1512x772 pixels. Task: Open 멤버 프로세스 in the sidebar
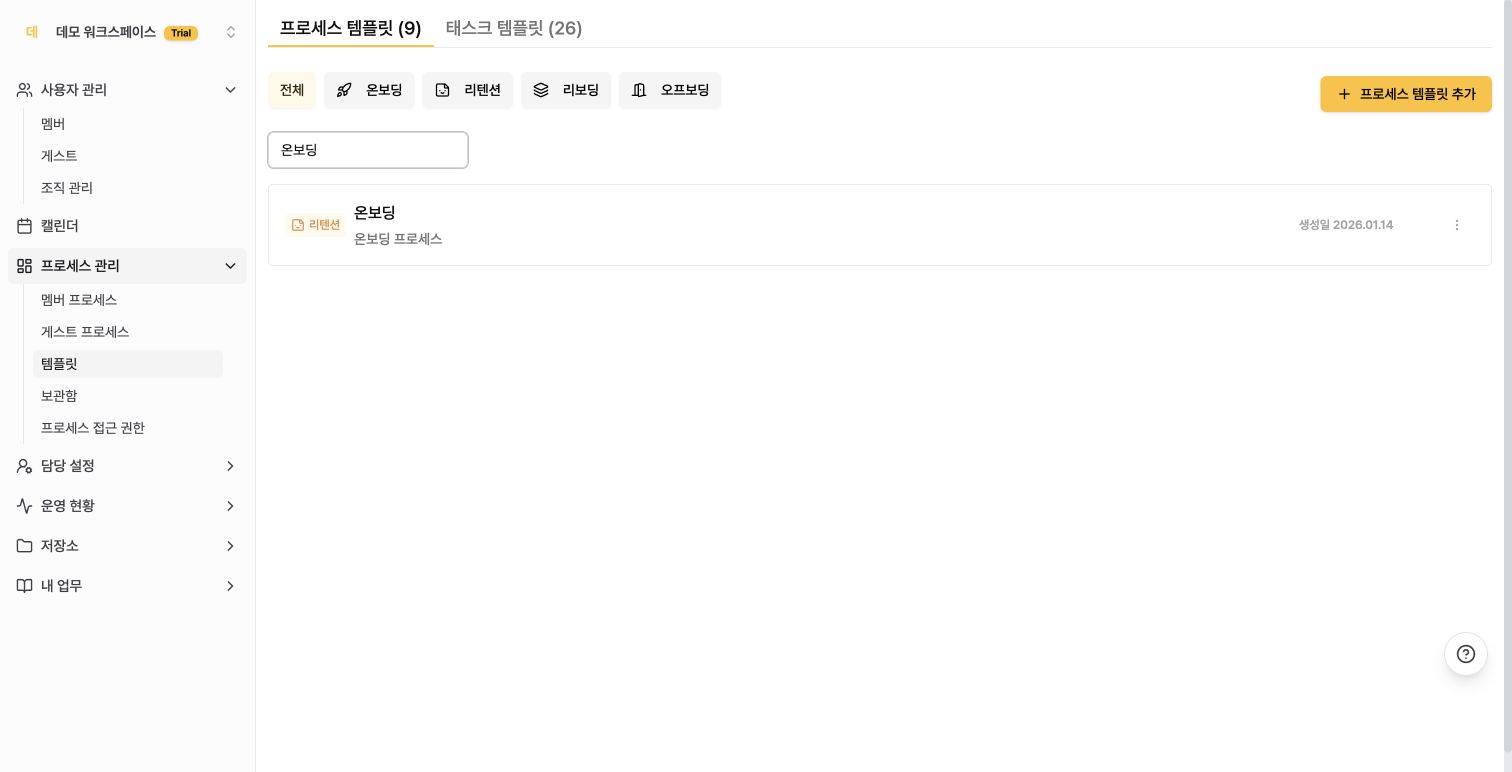[x=79, y=300]
